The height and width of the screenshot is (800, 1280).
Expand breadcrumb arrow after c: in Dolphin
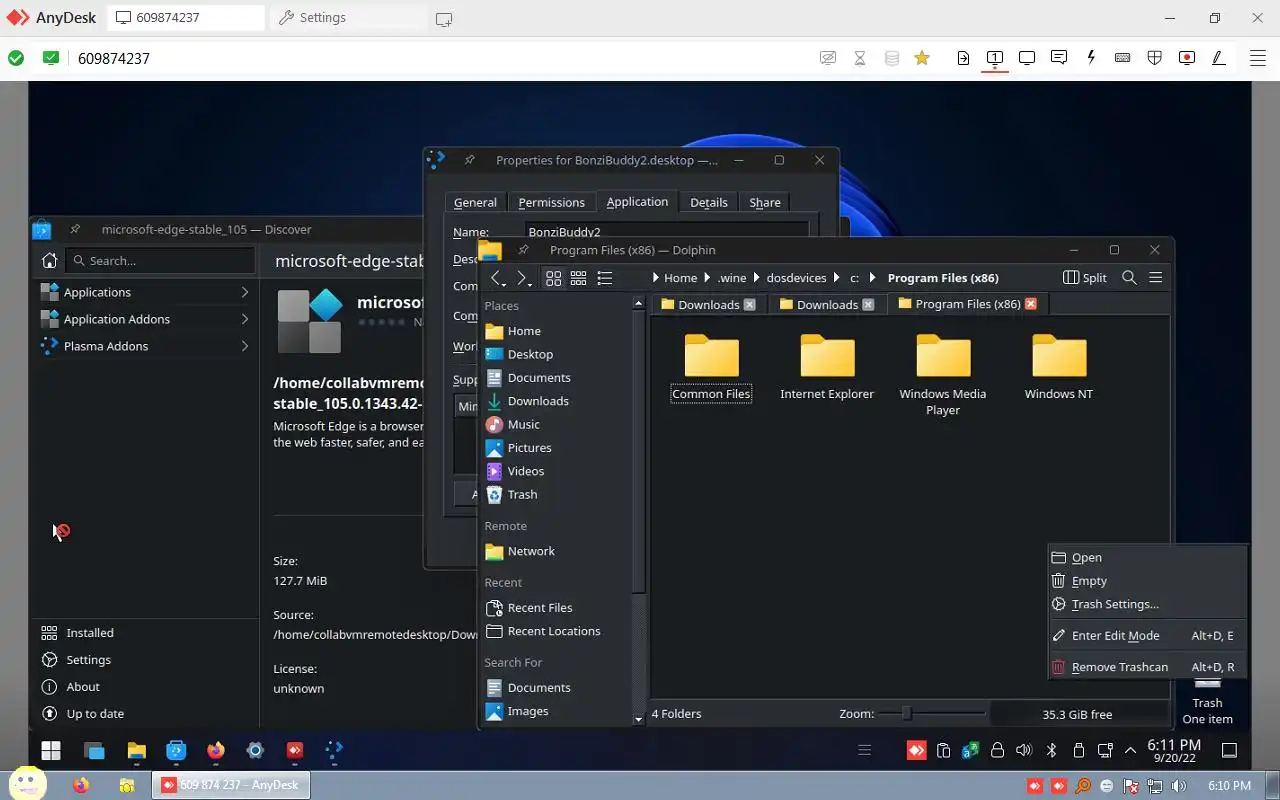pyautogui.click(x=872, y=278)
